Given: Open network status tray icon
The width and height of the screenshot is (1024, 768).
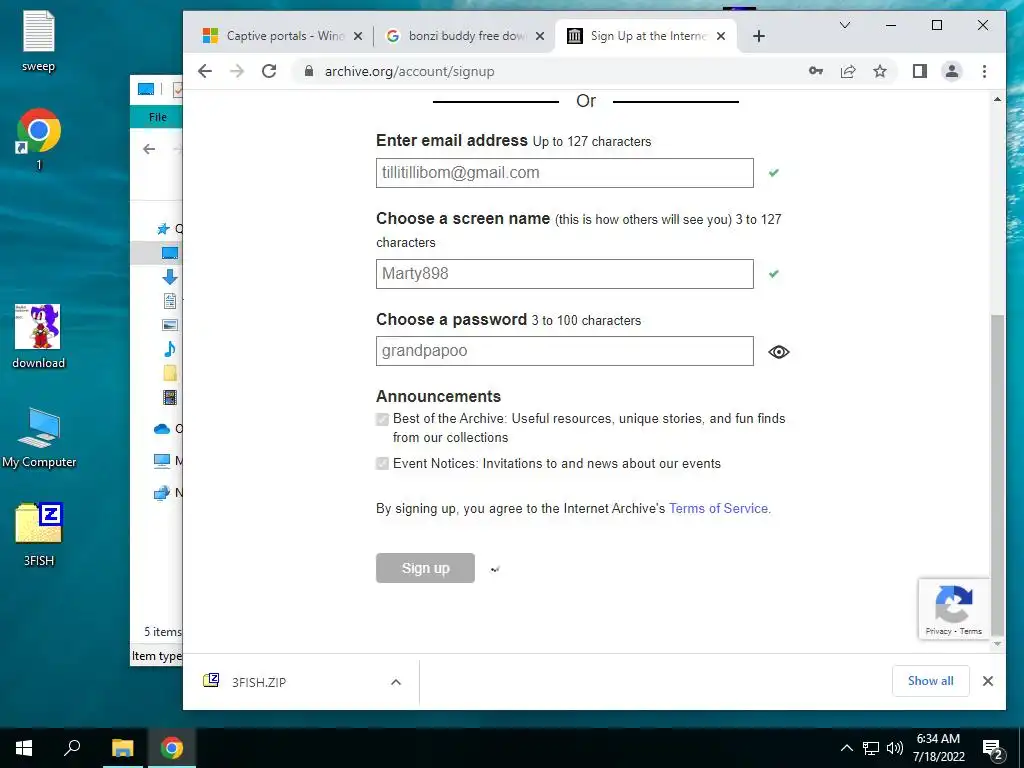Looking at the screenshot, I should coord(871,748).
